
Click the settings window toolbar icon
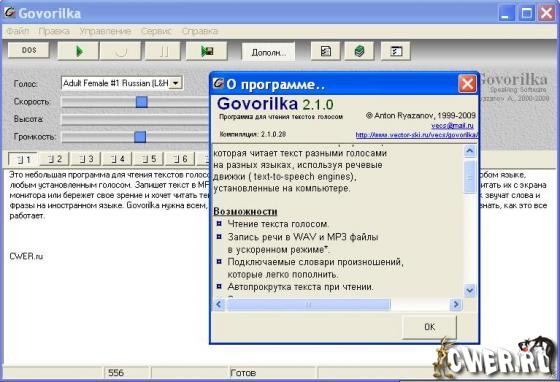click(396, 51)
